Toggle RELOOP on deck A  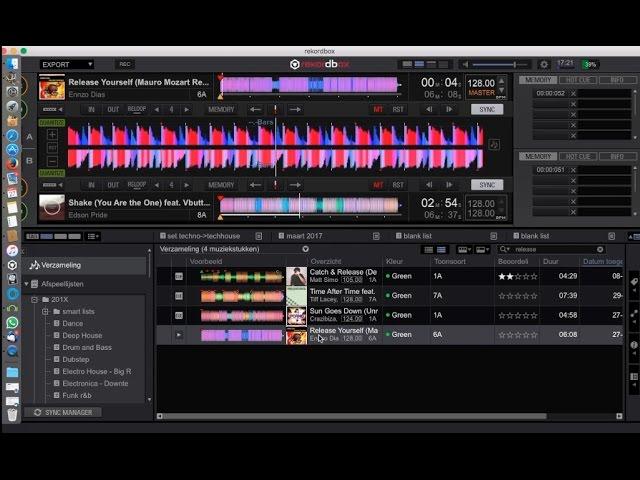[137, 109]
